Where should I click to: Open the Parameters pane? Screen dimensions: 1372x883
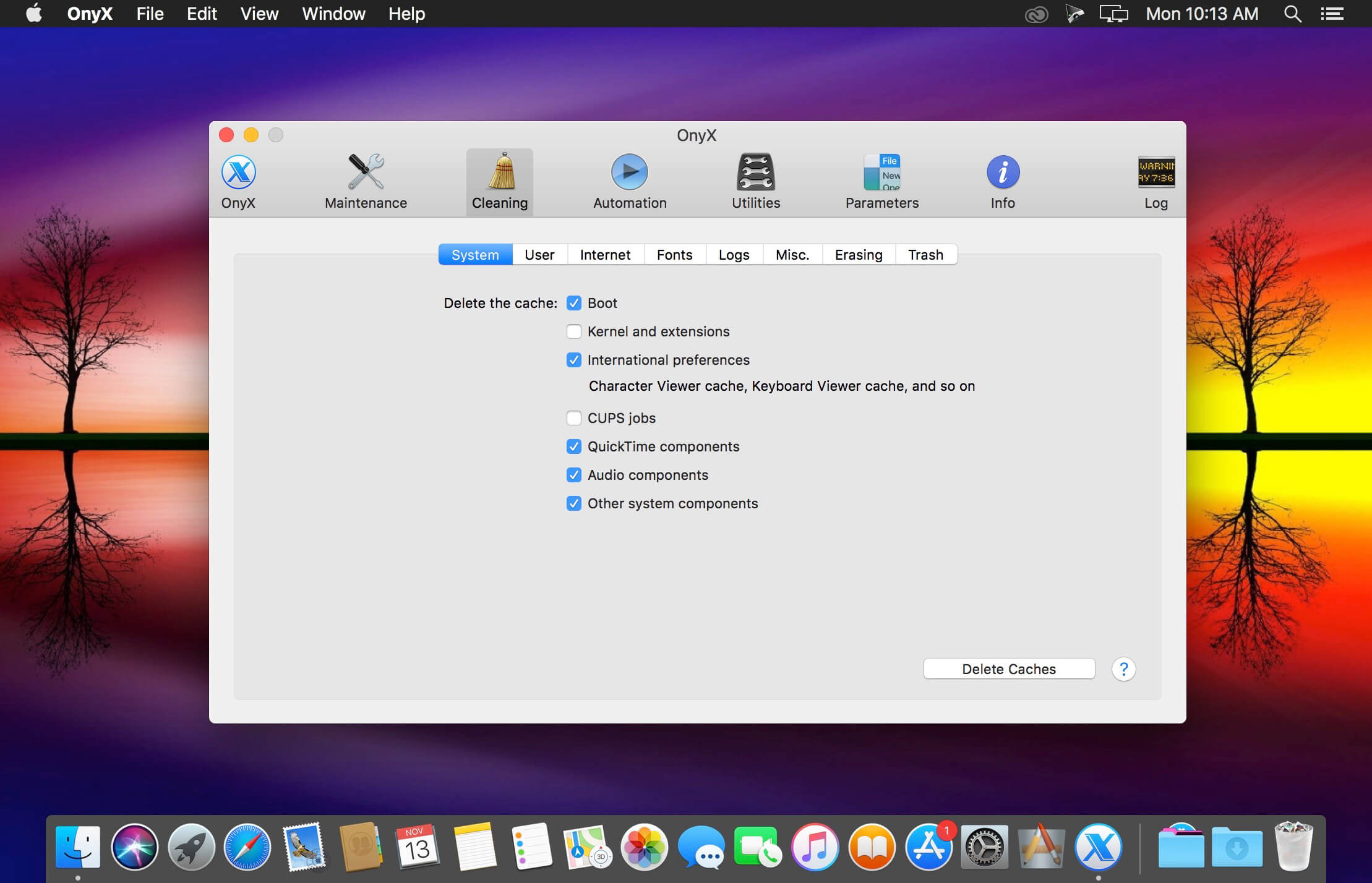(882, 182)
